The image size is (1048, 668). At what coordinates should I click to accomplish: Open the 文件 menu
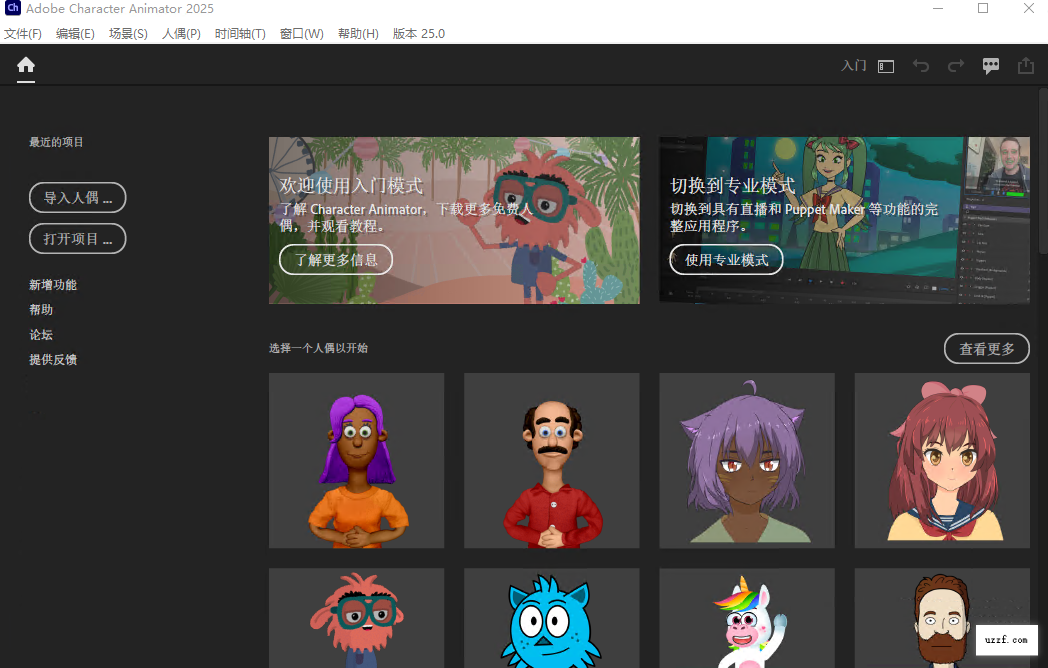pyautogui.click(x=23, y=33)
